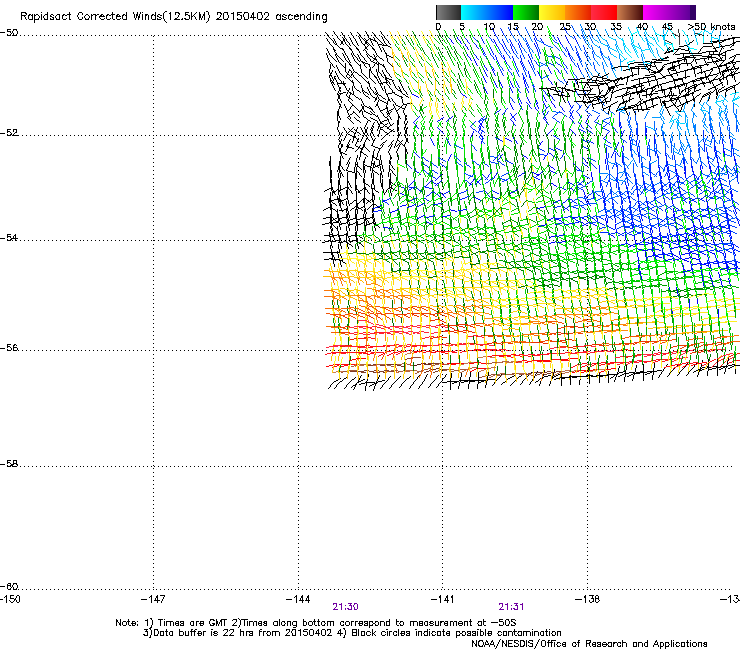
Task: Select the brown 35-40 knots color swatch
Action: tap(630, 12)
